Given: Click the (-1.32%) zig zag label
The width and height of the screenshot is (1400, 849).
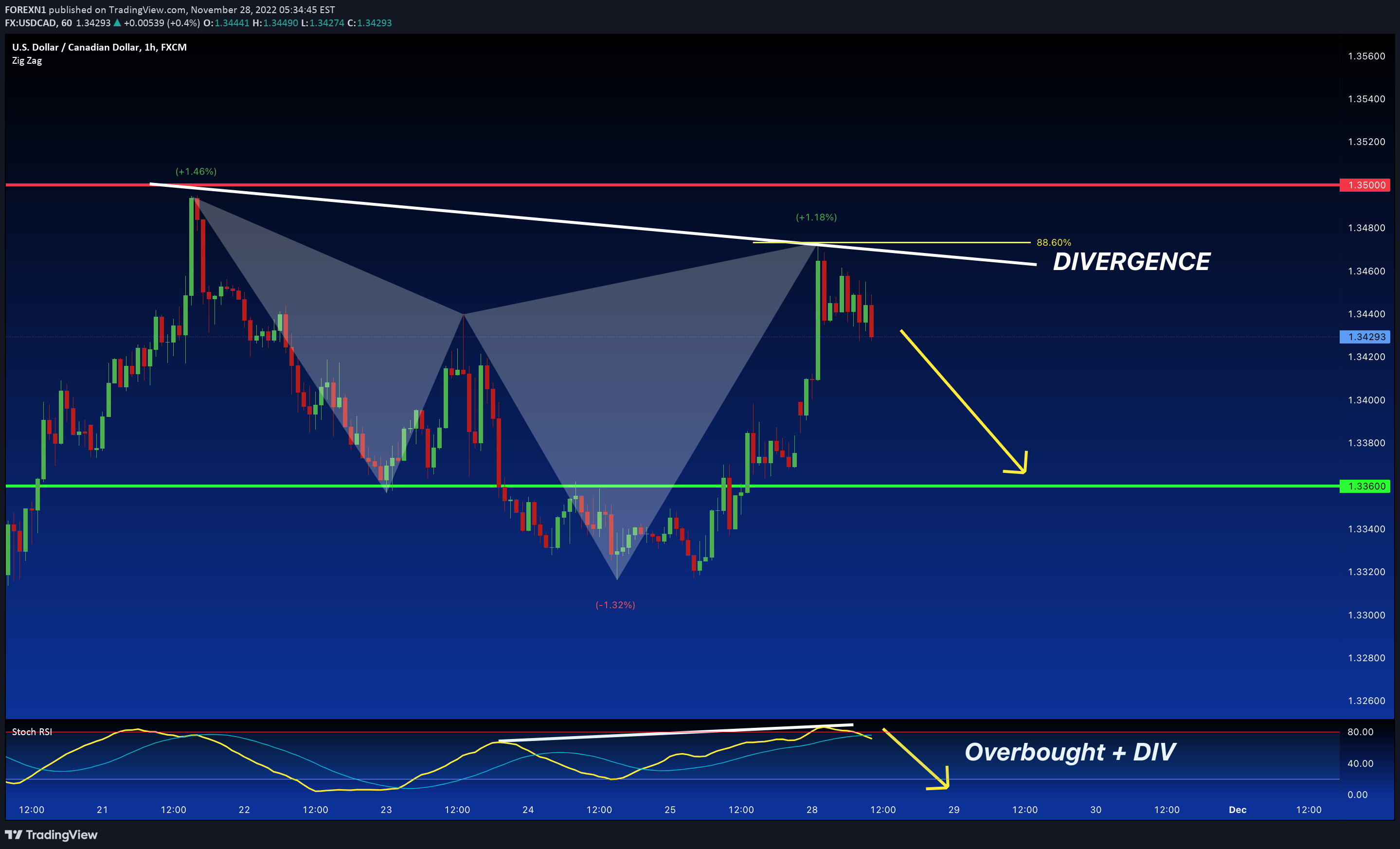Looking at the screenshot, I should coord(615,605).
